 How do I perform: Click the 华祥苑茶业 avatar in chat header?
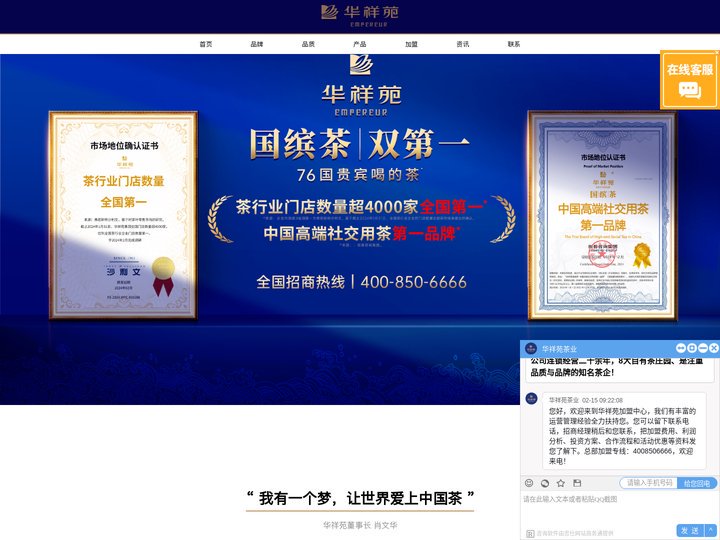click(531, 349)
